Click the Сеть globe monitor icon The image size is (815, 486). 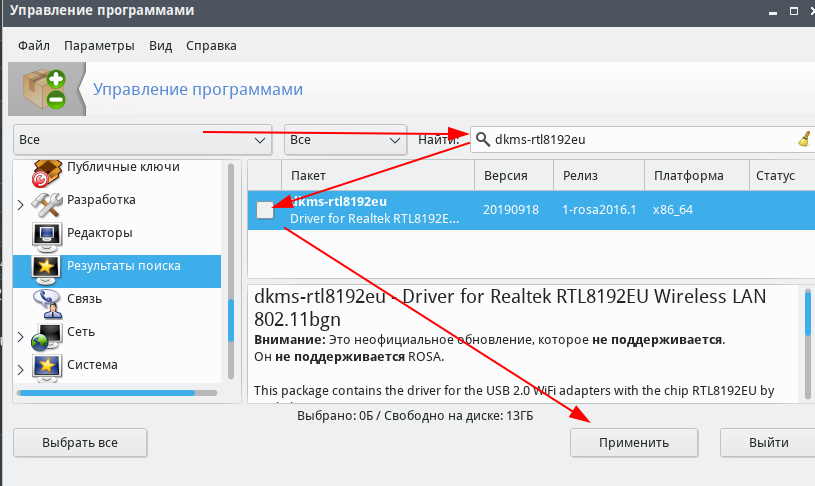(46, 337)
